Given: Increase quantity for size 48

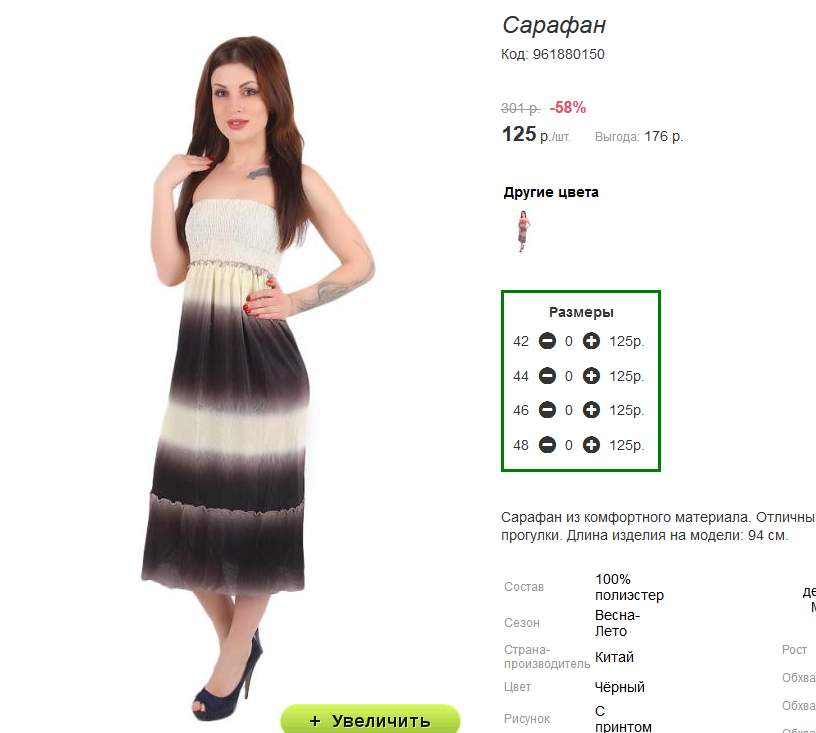Looking at the screenshot, I should 591,445.
